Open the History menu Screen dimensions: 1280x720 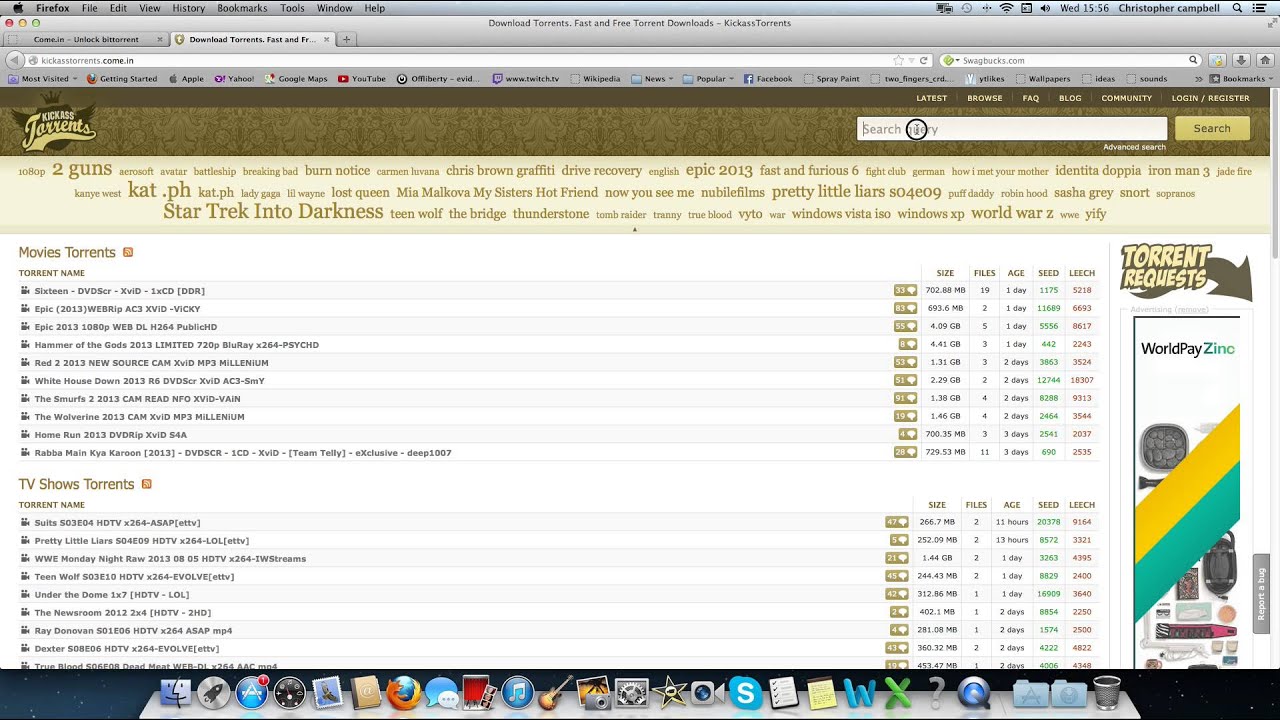188,8
